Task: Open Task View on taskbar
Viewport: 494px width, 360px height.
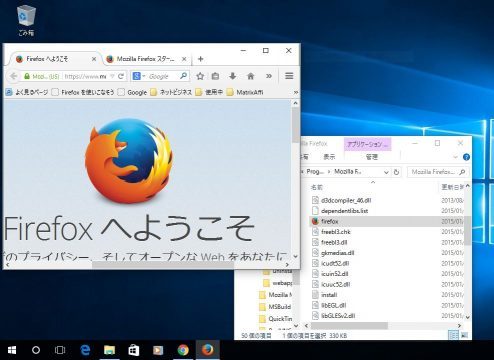Action: pyautogui.click(x=60, y=350)
